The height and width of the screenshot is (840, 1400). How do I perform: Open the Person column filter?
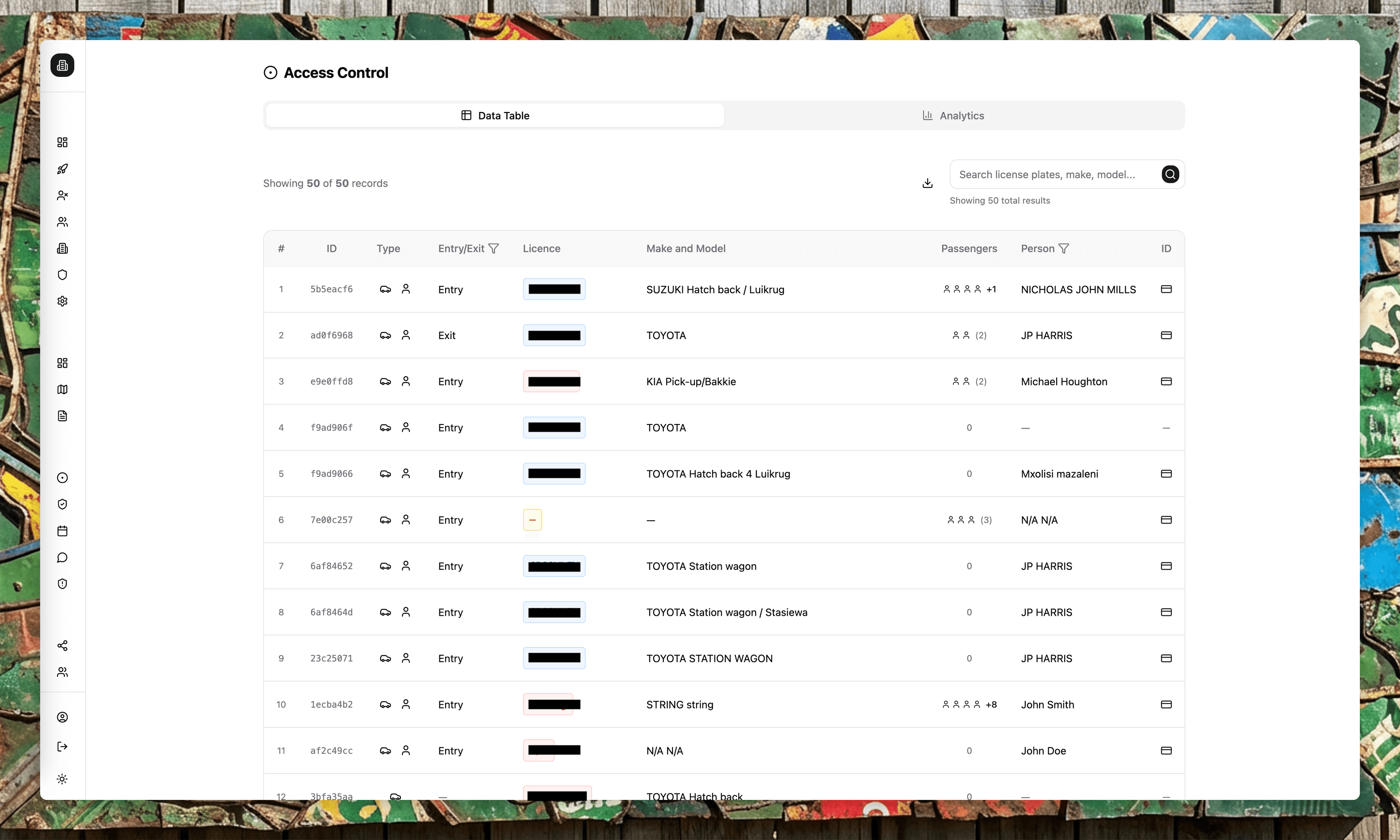click(x=1063, y=249)
